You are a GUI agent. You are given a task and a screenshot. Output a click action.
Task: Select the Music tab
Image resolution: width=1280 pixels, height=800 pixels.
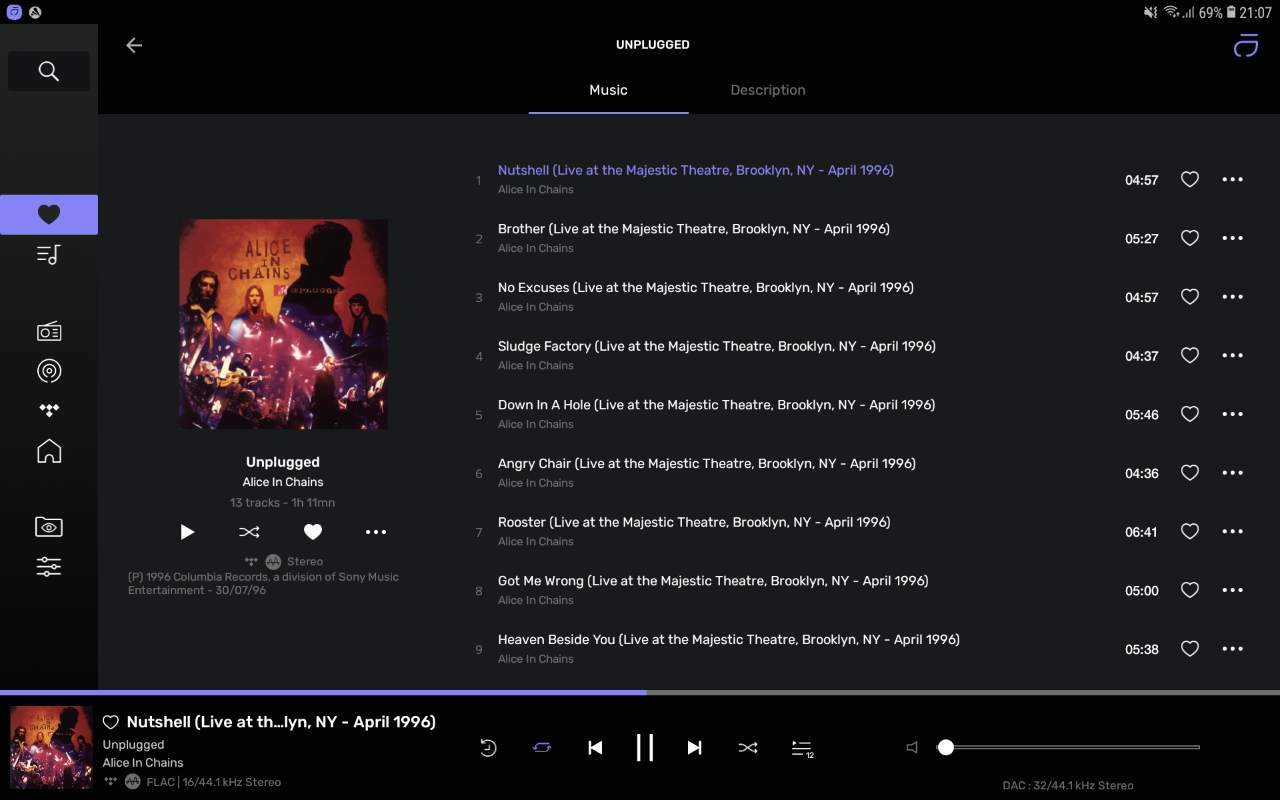(608, 90)
